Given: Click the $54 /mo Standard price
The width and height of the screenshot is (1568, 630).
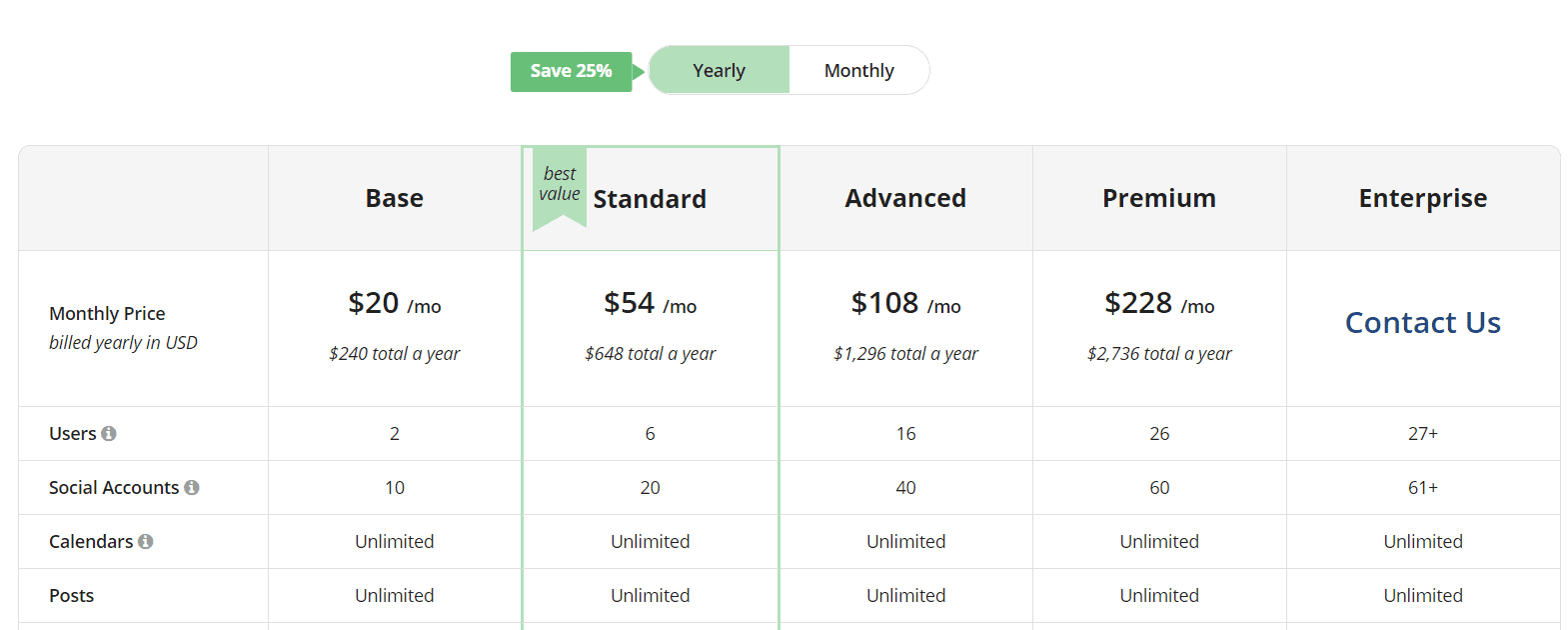Looking at the screenshot, I should coord(650,303).
